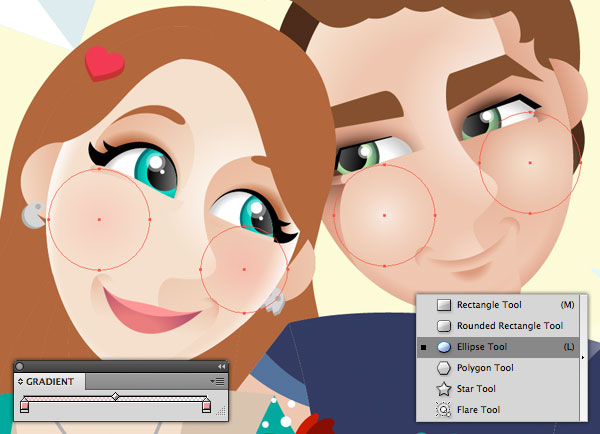Click the tearoff arrow on tool flyout
Viewport: 600px width, 434px height.
[x=583, y=357]
